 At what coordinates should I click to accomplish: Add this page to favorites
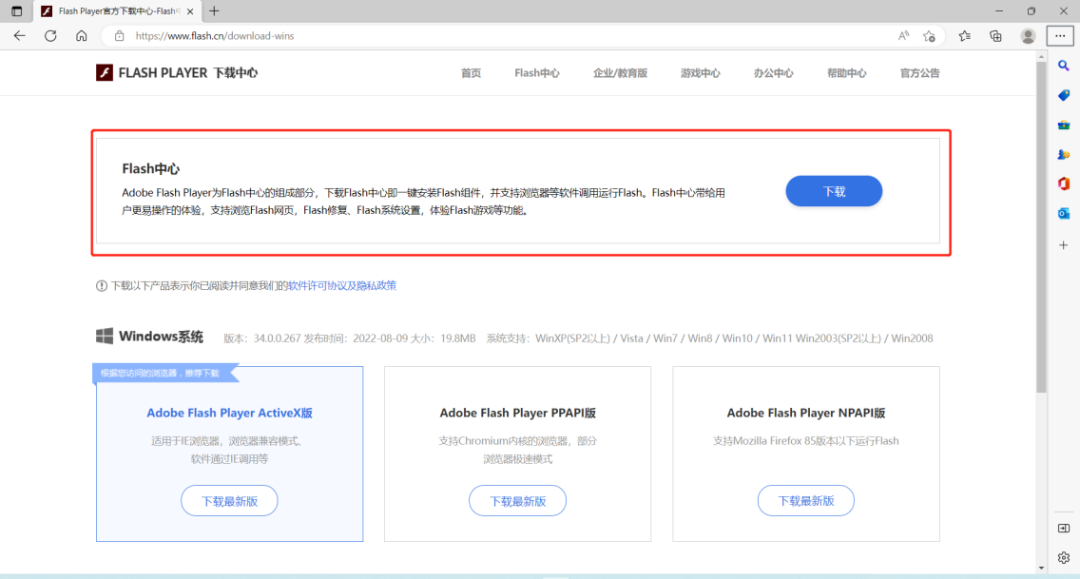click(929, 36)
